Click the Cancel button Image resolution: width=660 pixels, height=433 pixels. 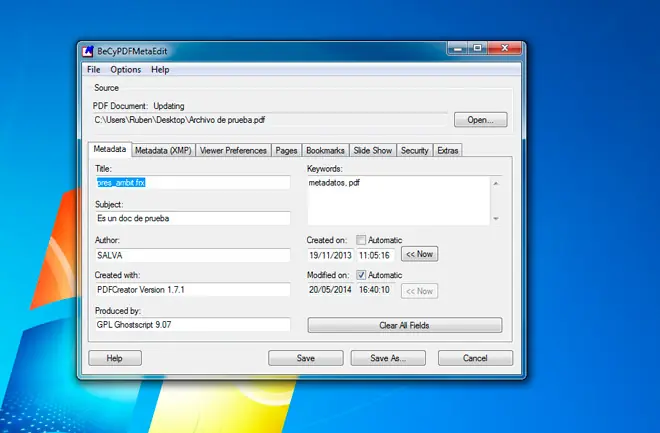click(x=475, y=358)
